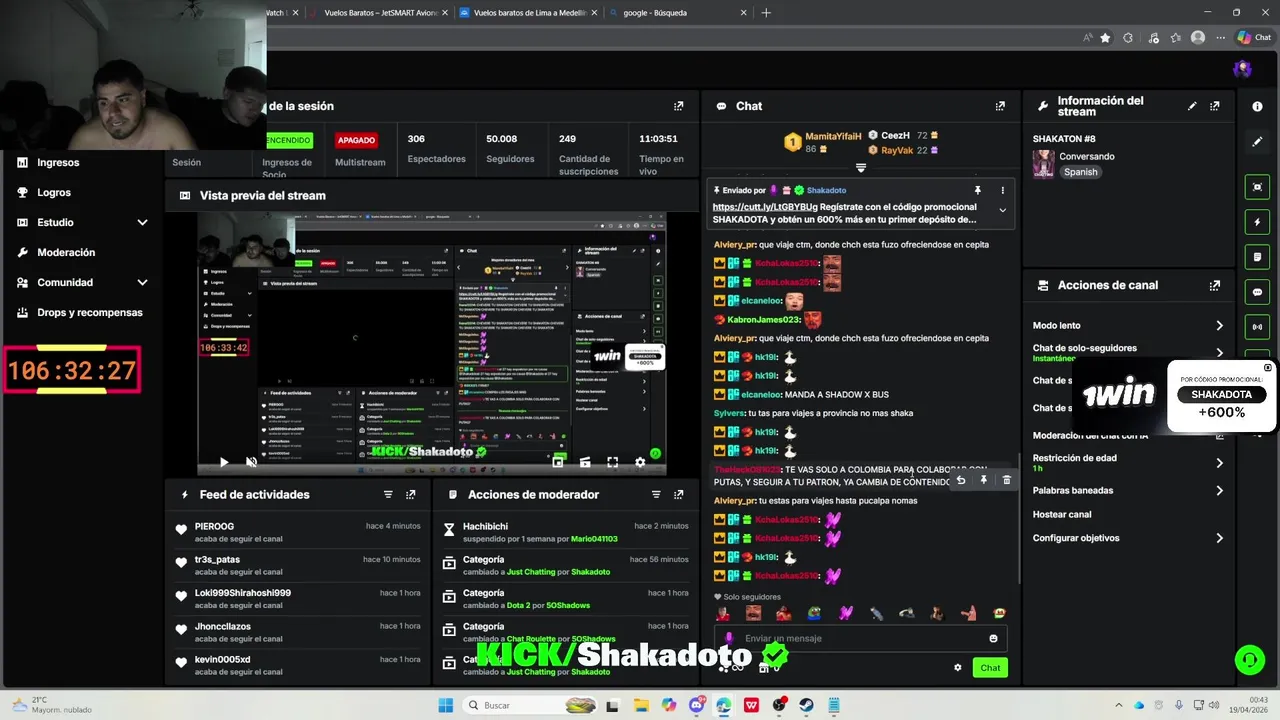1280x720 pixels.
Task: Collapse the chat leaderboard arrow
Action: tap(860, 168)
